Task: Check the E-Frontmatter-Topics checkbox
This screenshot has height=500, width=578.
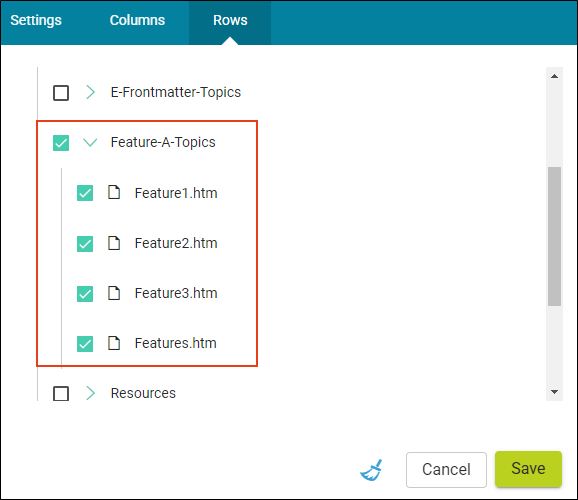Action: click(x=61, y=93)
